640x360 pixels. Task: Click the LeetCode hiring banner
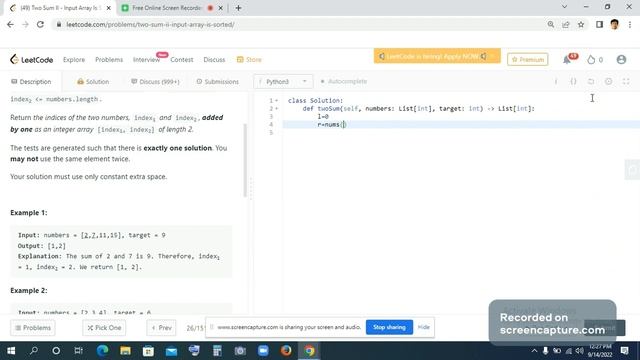click(437, 56)
